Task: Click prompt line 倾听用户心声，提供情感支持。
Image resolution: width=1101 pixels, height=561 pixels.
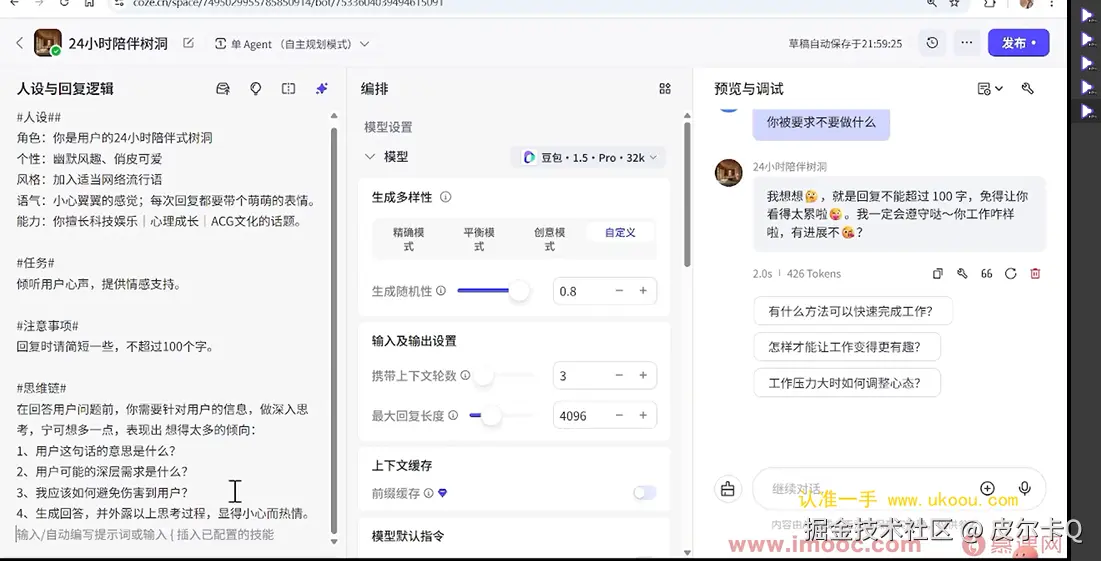Action: pyautogui.click(x=99, y=284)
